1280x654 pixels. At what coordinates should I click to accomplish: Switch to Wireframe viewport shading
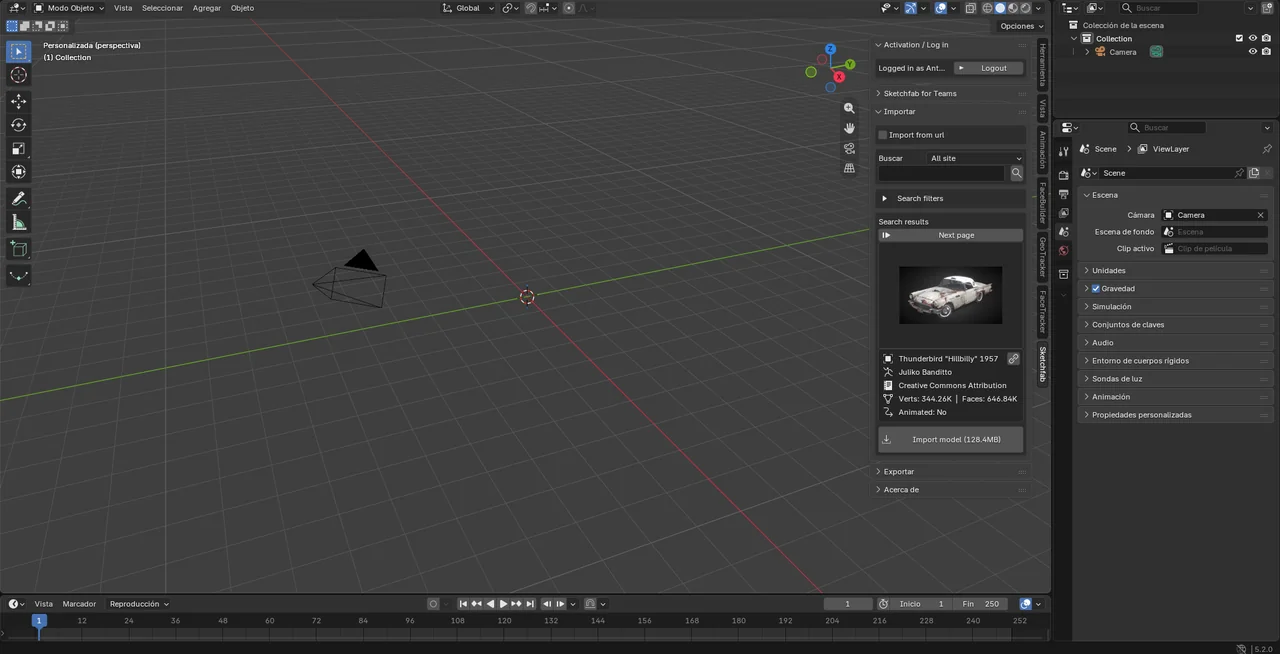pos(987,8)
